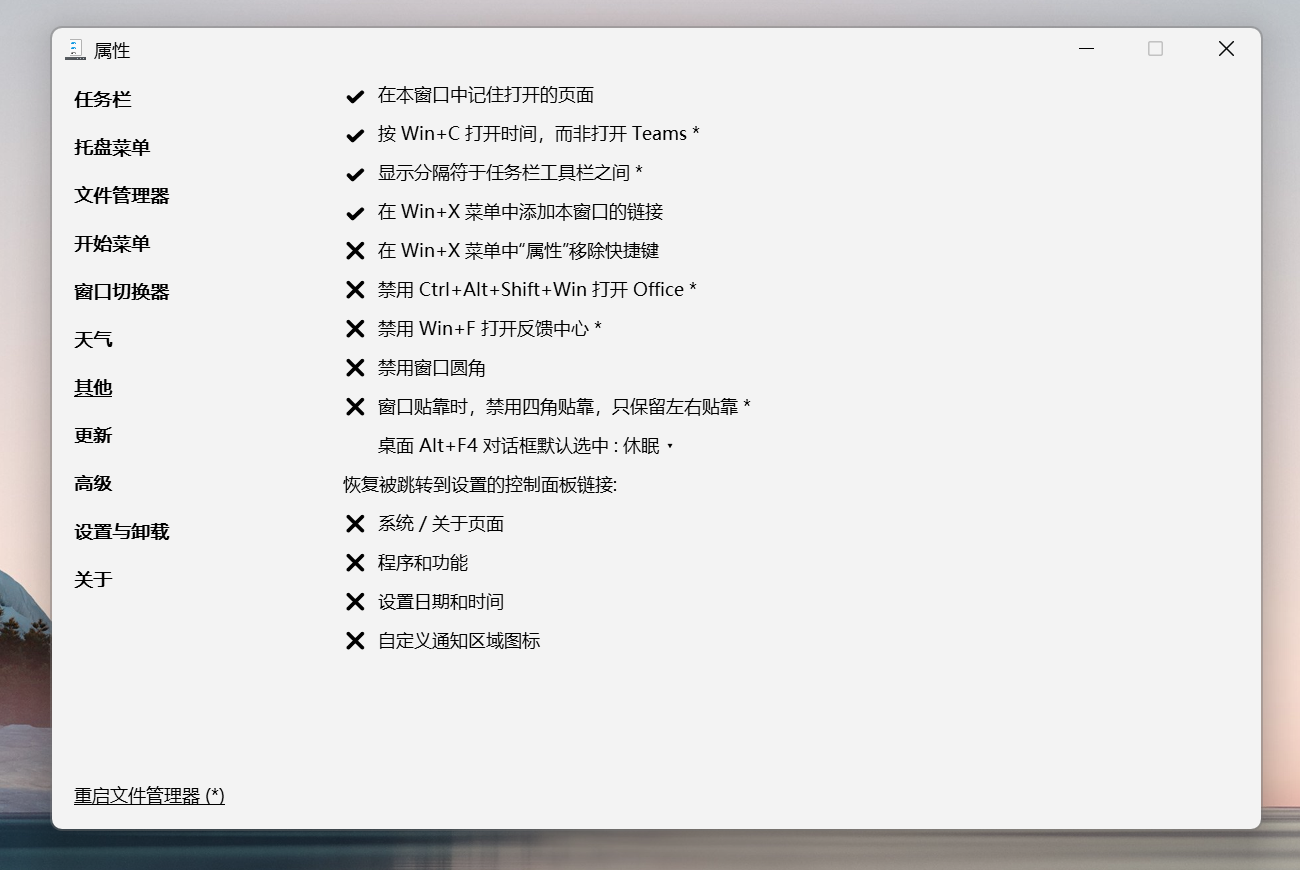Go to the 天气 settings page

[x=93, y=340]
